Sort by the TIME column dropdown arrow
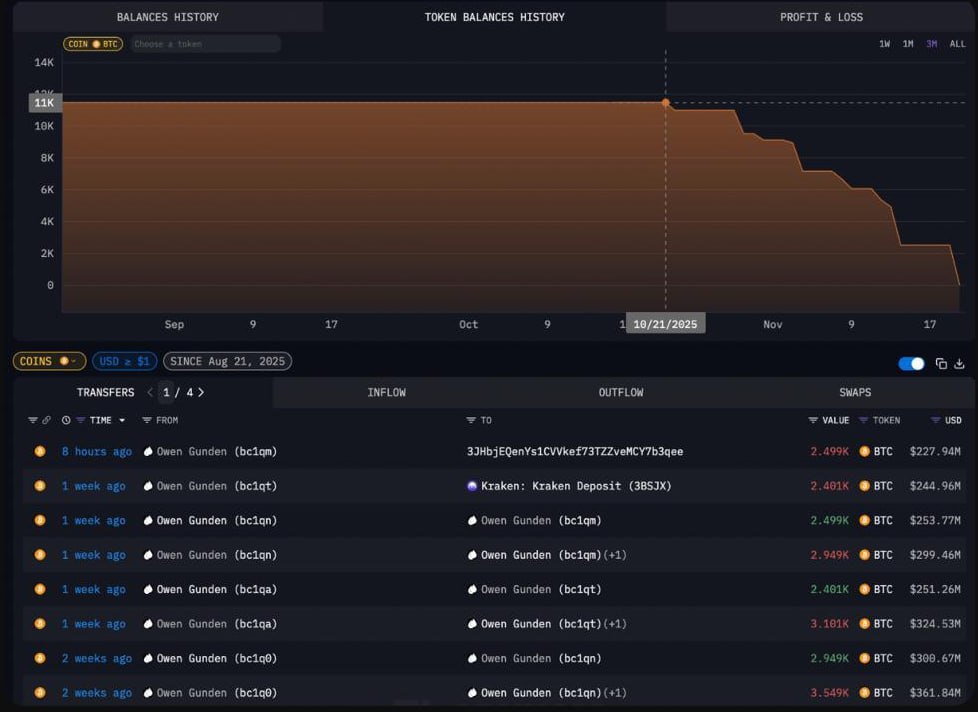Image resolution: width=978 pixels, height=712 pixels. coord(122,421)
